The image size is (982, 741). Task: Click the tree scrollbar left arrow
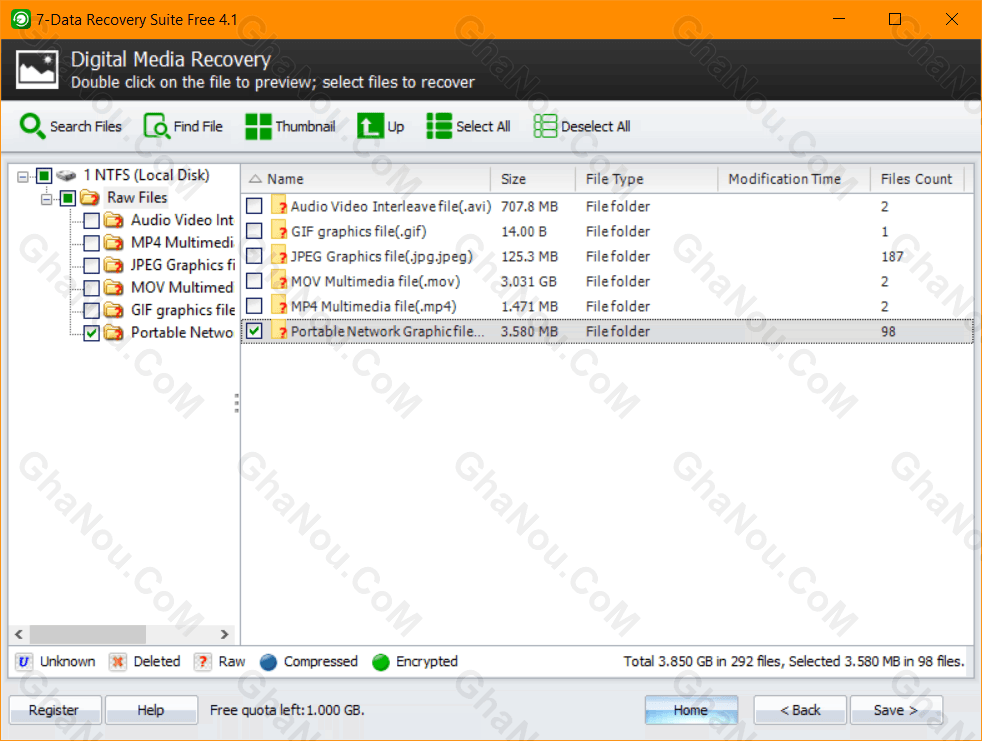click(19, 634)
